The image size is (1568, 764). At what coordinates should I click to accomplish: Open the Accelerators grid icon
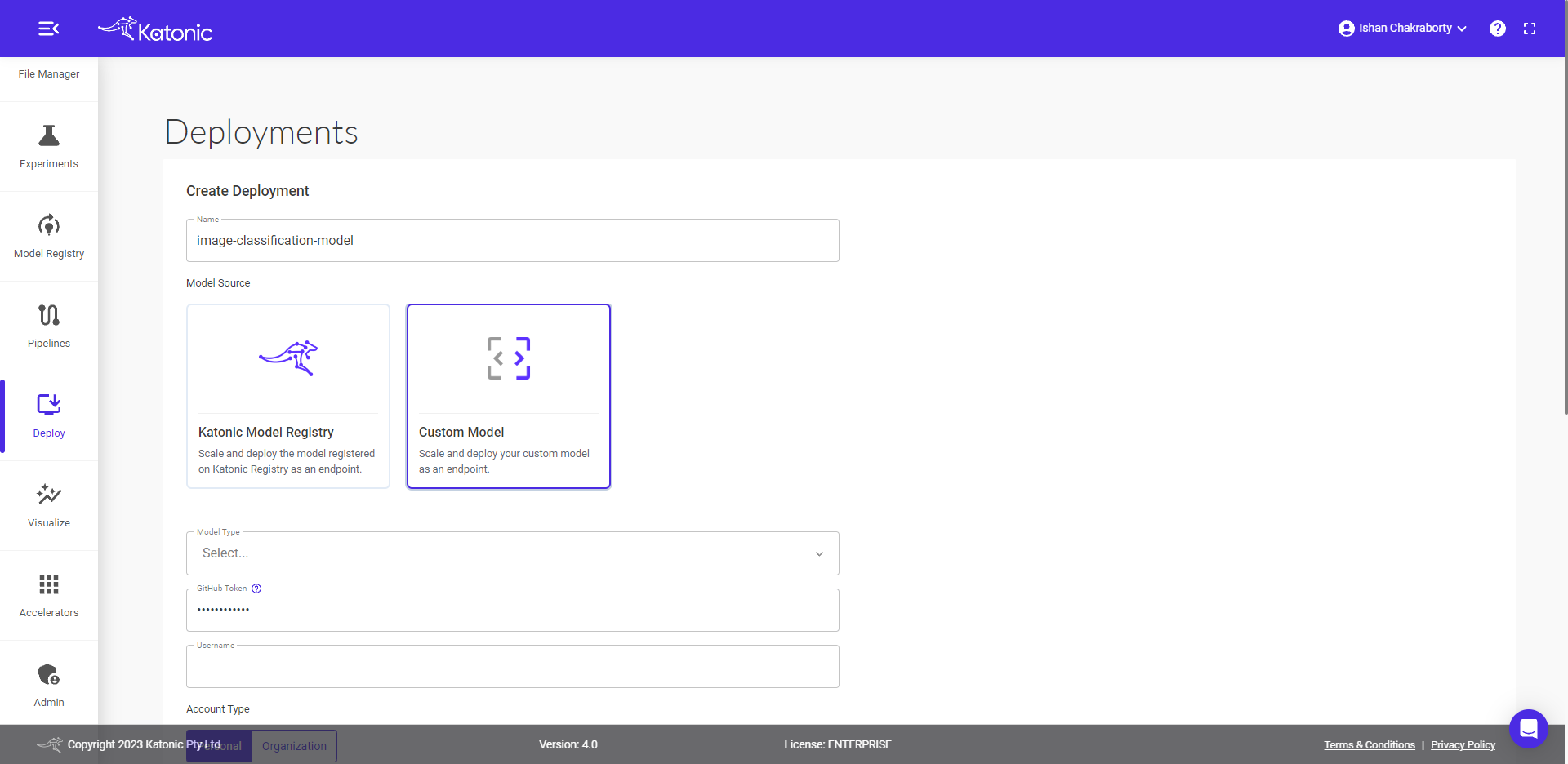click(49, 584)
